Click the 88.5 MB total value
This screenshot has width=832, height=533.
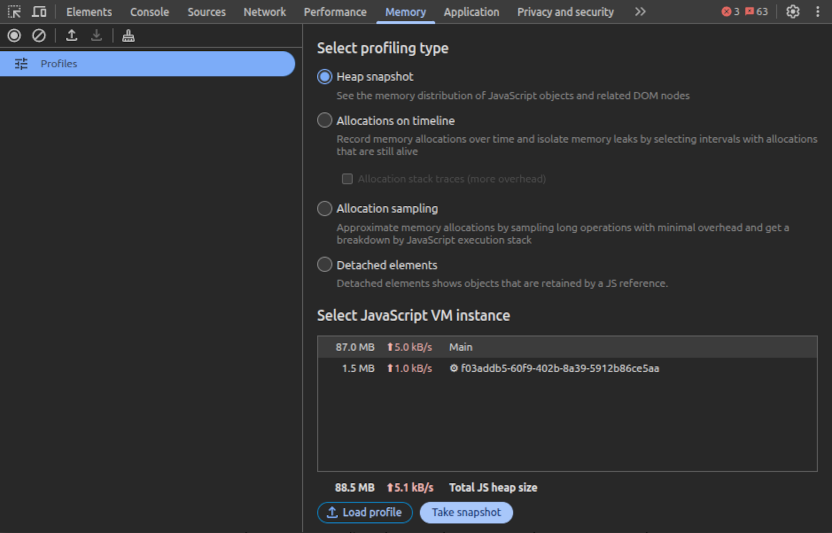(354, 487)
